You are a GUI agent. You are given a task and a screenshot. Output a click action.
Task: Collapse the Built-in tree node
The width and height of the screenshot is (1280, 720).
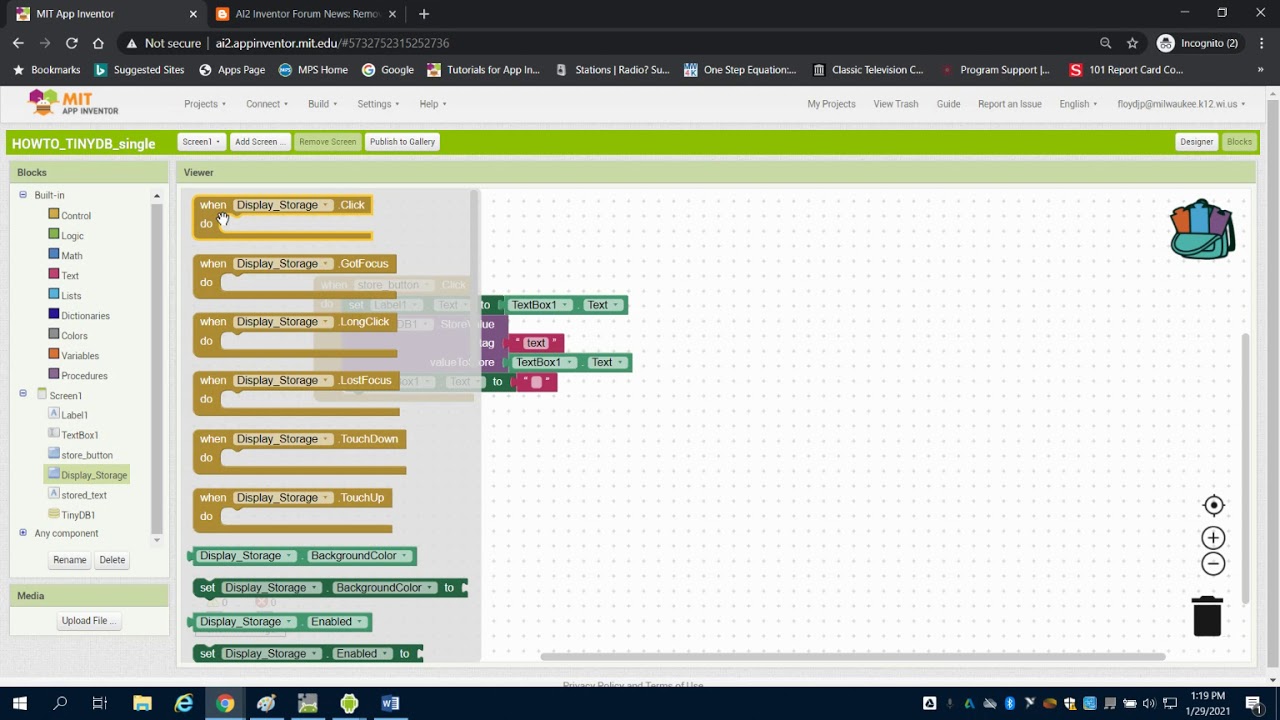tap(23, 195)
